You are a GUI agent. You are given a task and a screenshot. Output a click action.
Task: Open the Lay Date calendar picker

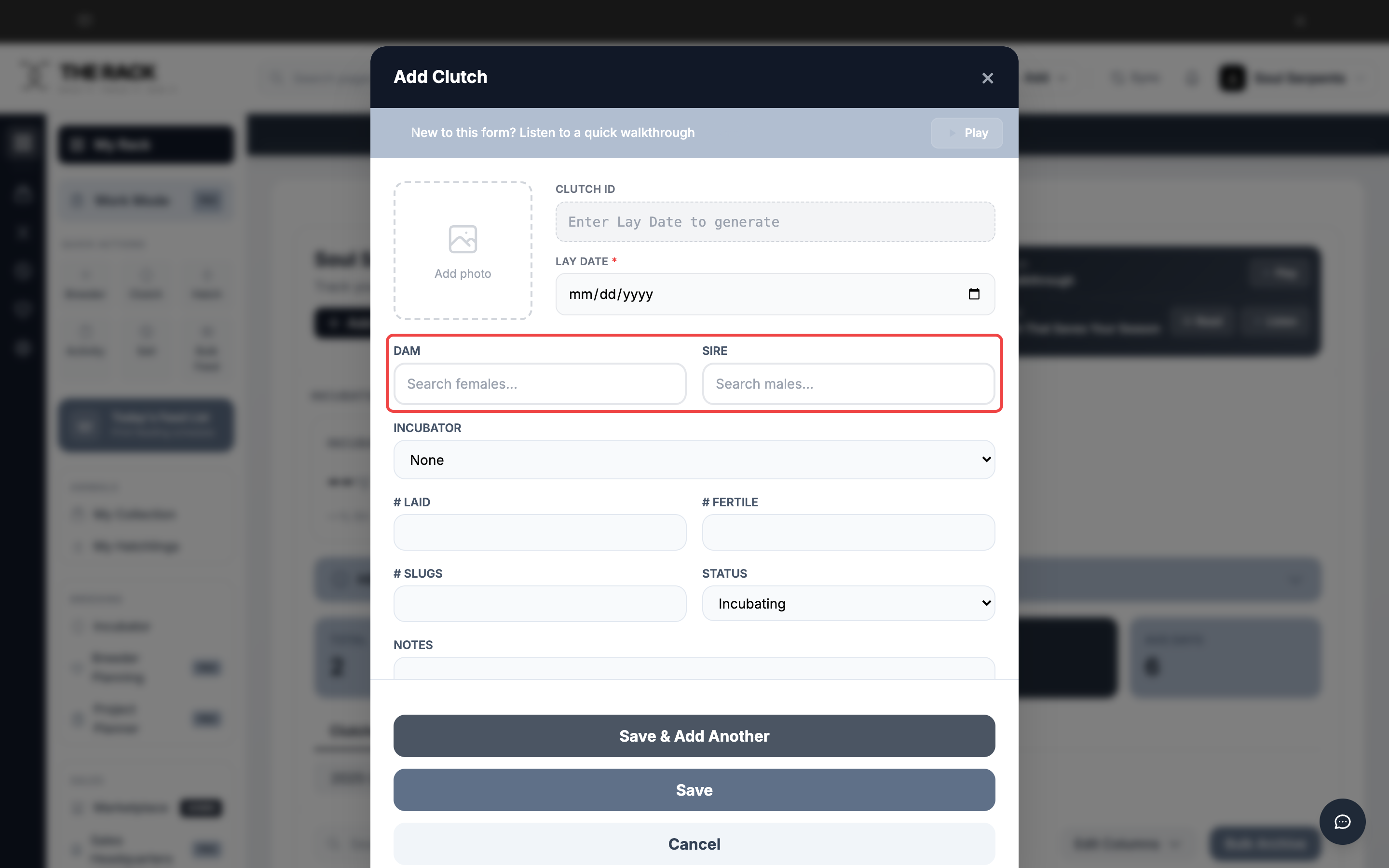click(974, 294)
